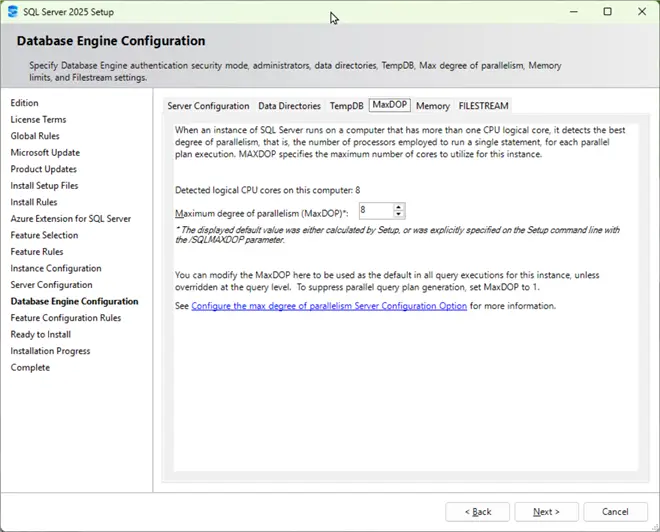Select the Ready to Install step
Viewport: 660px width, 532px height.
(x=40, y=335)
